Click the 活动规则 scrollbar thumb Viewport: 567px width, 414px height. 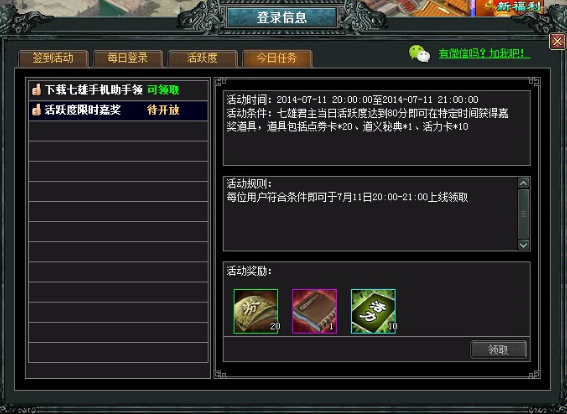click(523, 214)
